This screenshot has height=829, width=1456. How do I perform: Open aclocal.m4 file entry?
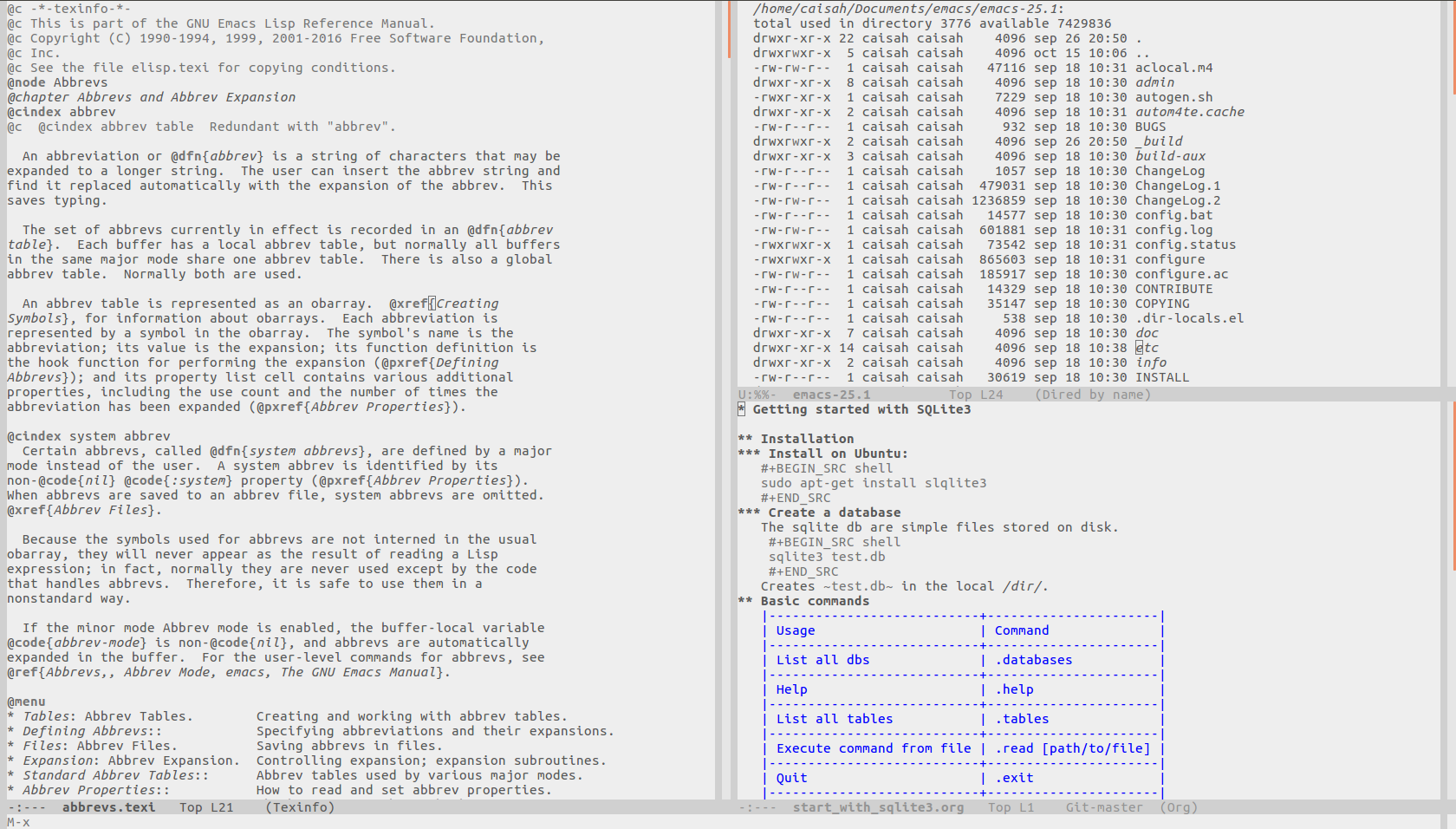click(x=1174, y=68)
